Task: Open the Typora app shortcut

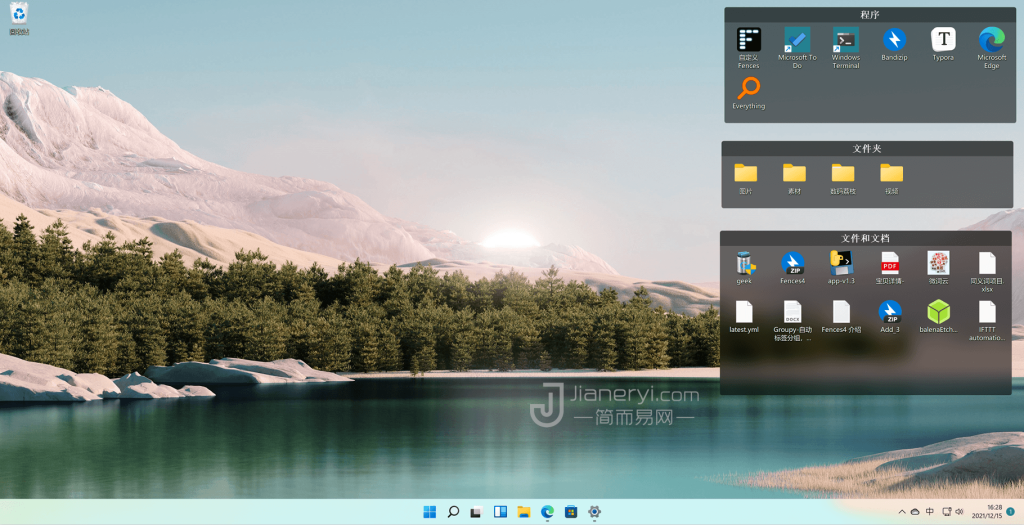Action: (943, 40)
